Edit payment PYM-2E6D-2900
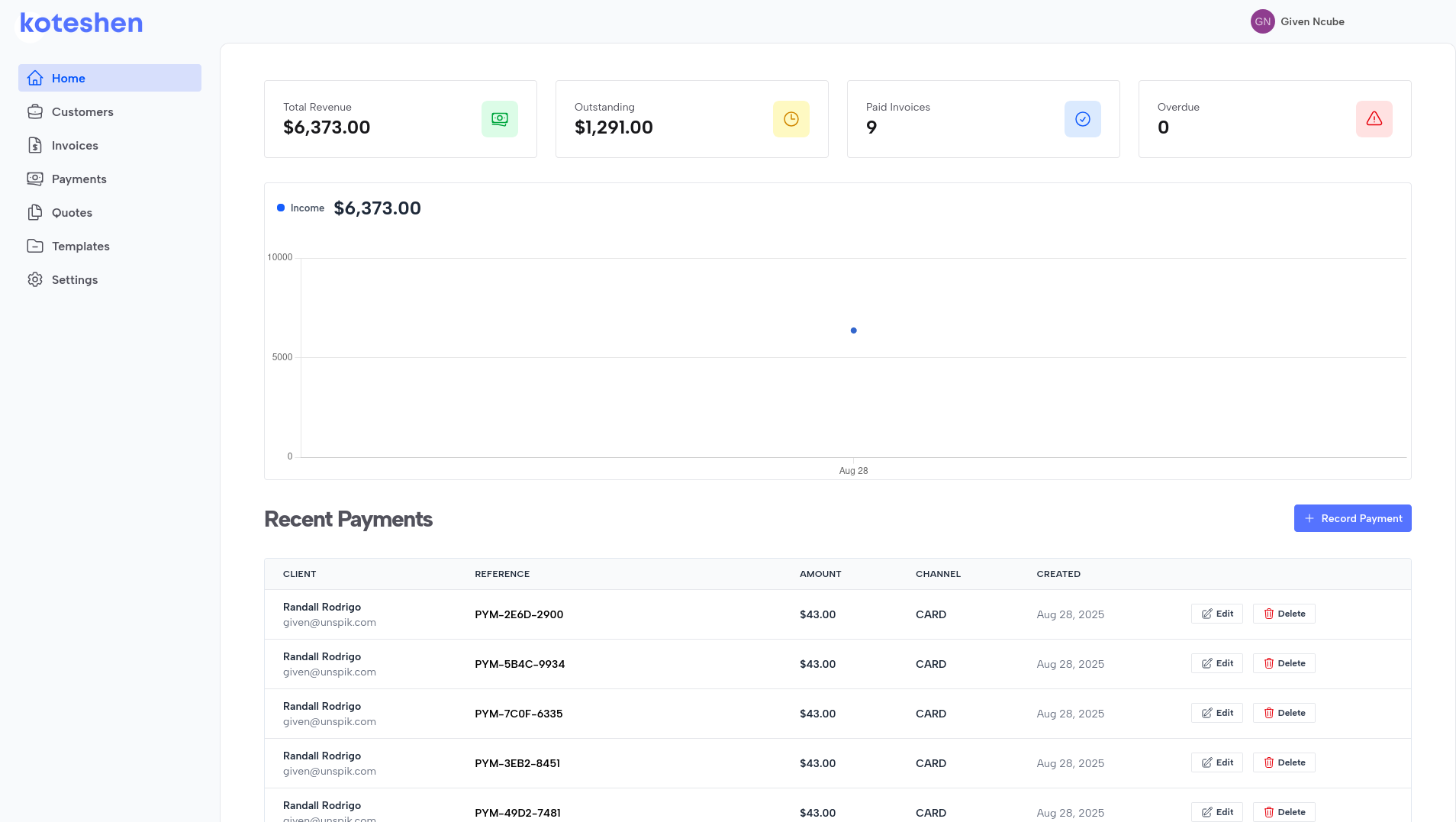This screenshot has height=822, width=1456. pos(1216,614)
